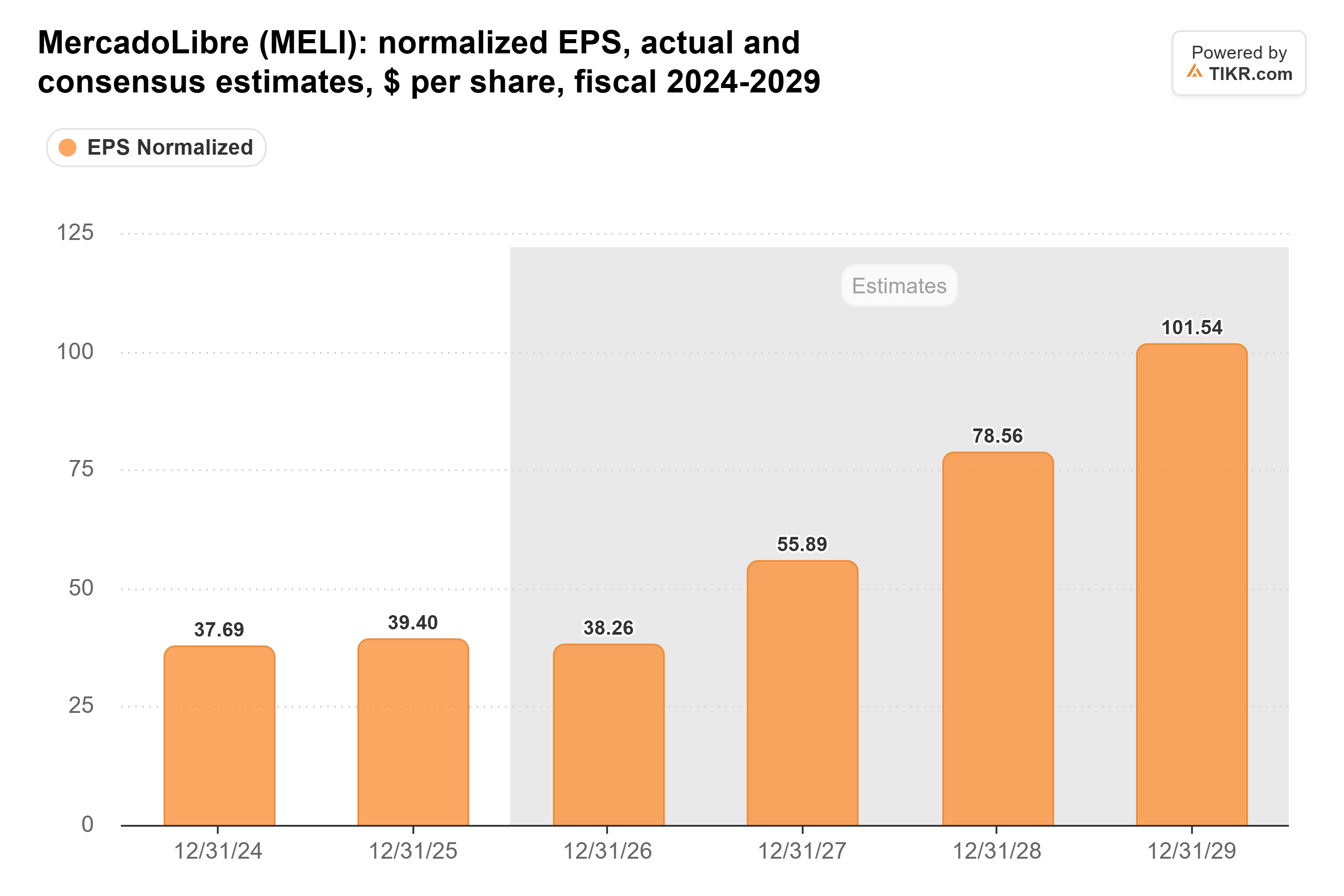Click the 125 y-axis label
1344x896 pixels.
75,232
